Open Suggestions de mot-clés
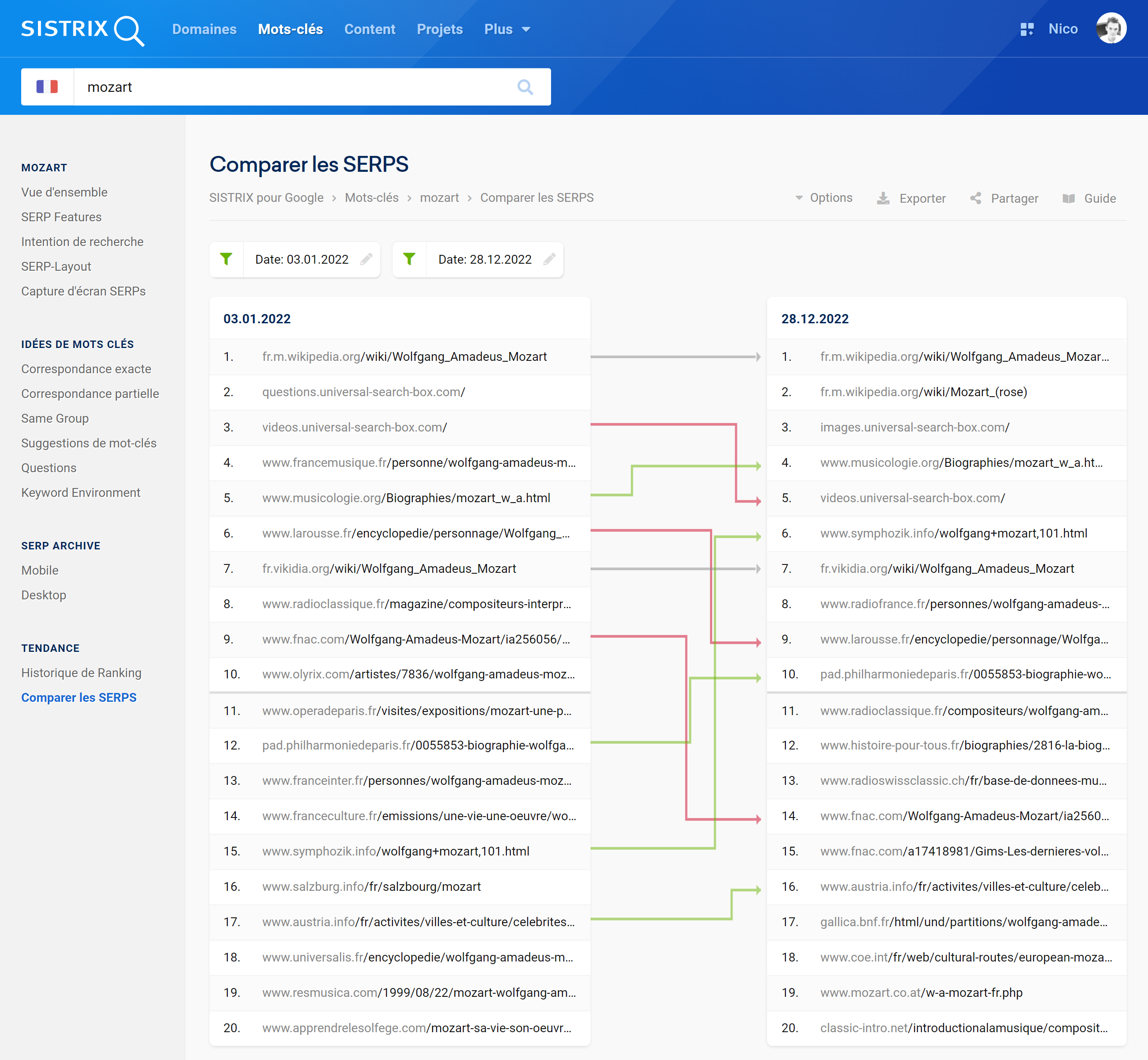Viewport: 1148px width, 1060px height. [89, 443]
